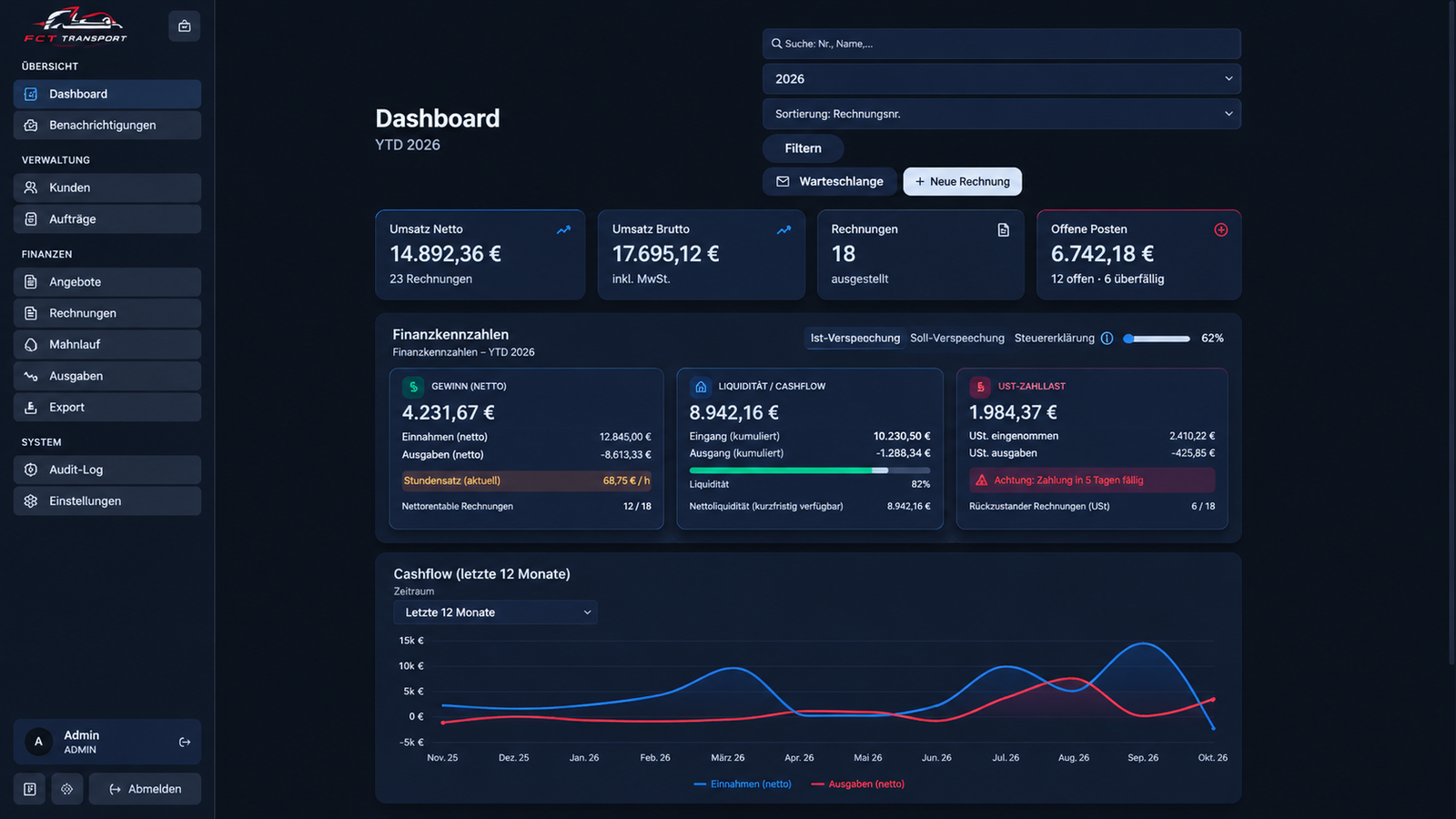Click the Export download icon
Screen dimensions: 1456x819
point(31,408)
